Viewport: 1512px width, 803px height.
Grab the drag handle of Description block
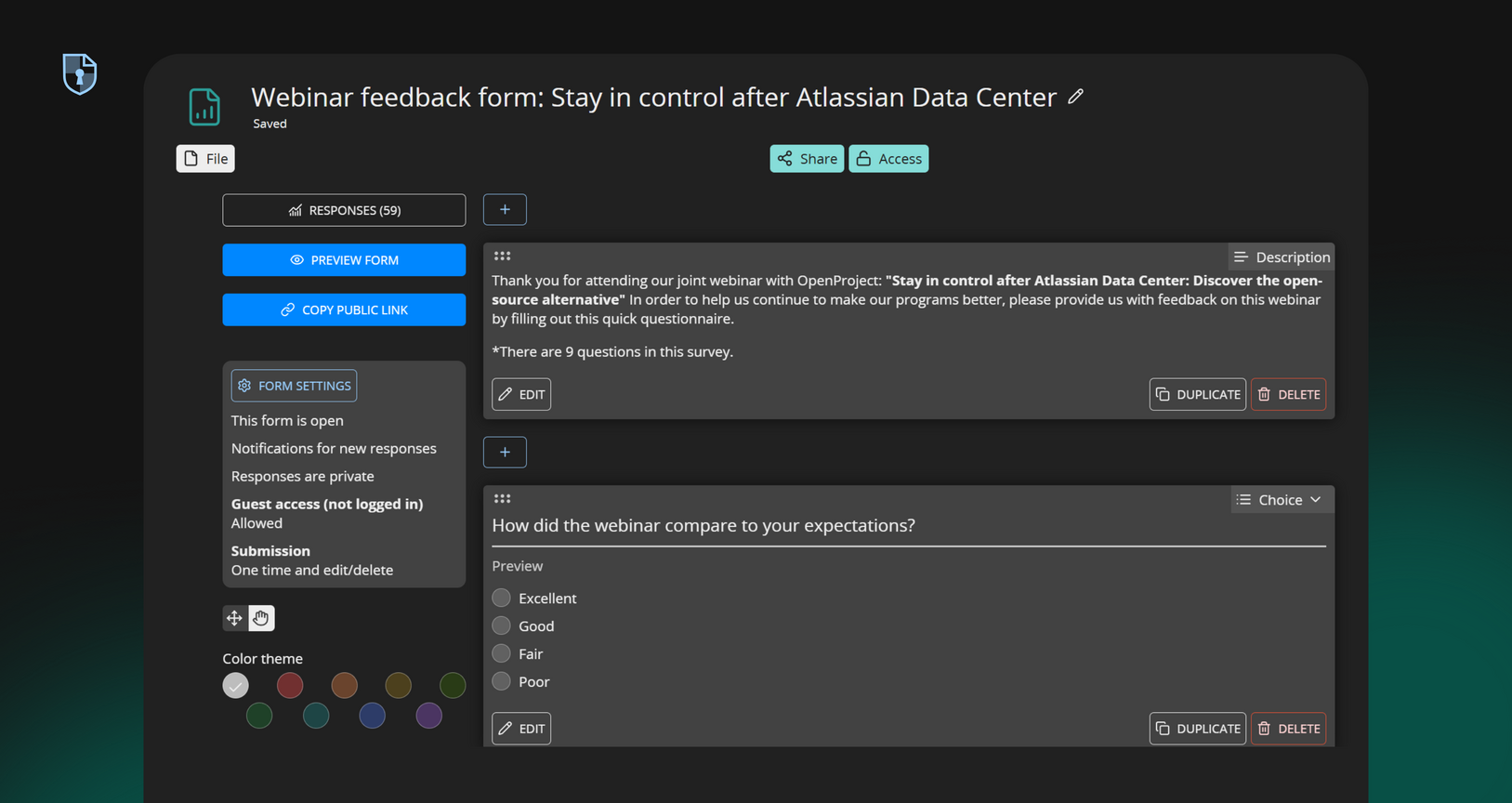(502, 257)
